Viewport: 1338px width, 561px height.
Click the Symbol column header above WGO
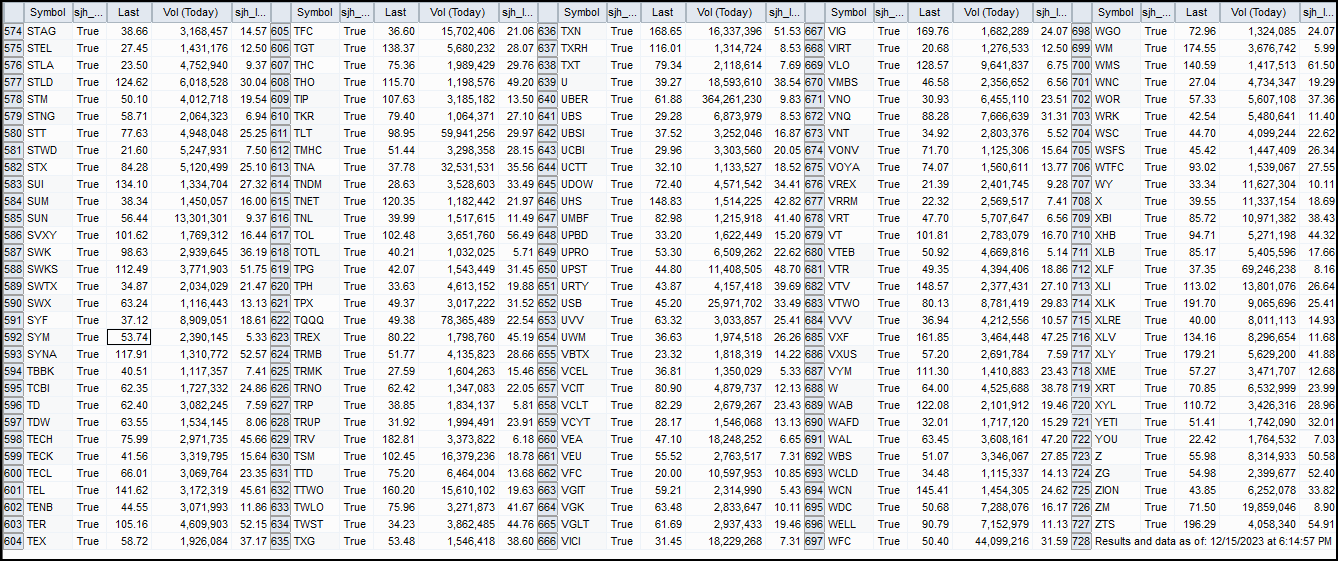[1117, 12]
